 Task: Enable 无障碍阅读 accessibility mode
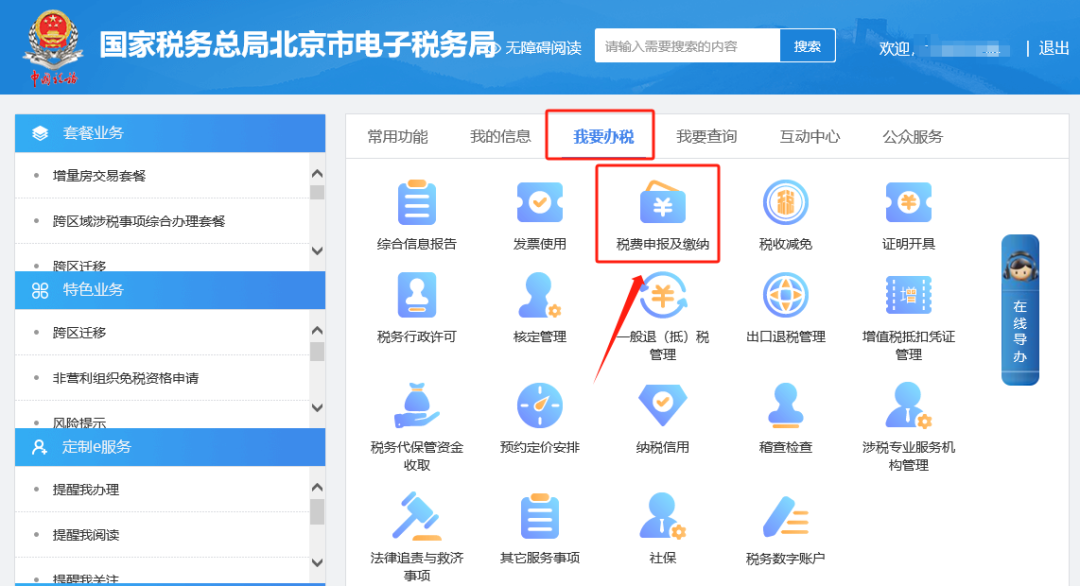pyautogui.click(x=537, y=48)
